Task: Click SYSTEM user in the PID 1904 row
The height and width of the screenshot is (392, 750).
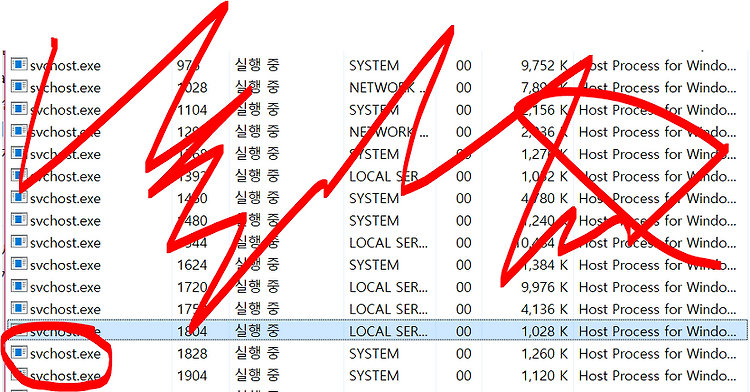Action: click(374, 376)
